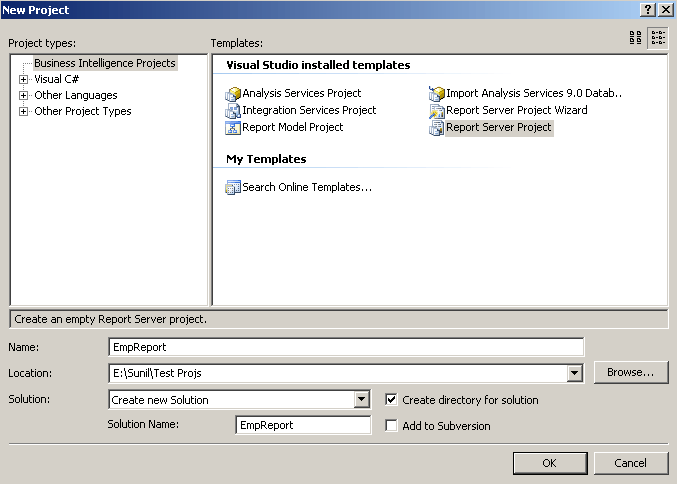Open the dialog Help question mark button
The image size is (677, 484).
(x=647, y=9)
